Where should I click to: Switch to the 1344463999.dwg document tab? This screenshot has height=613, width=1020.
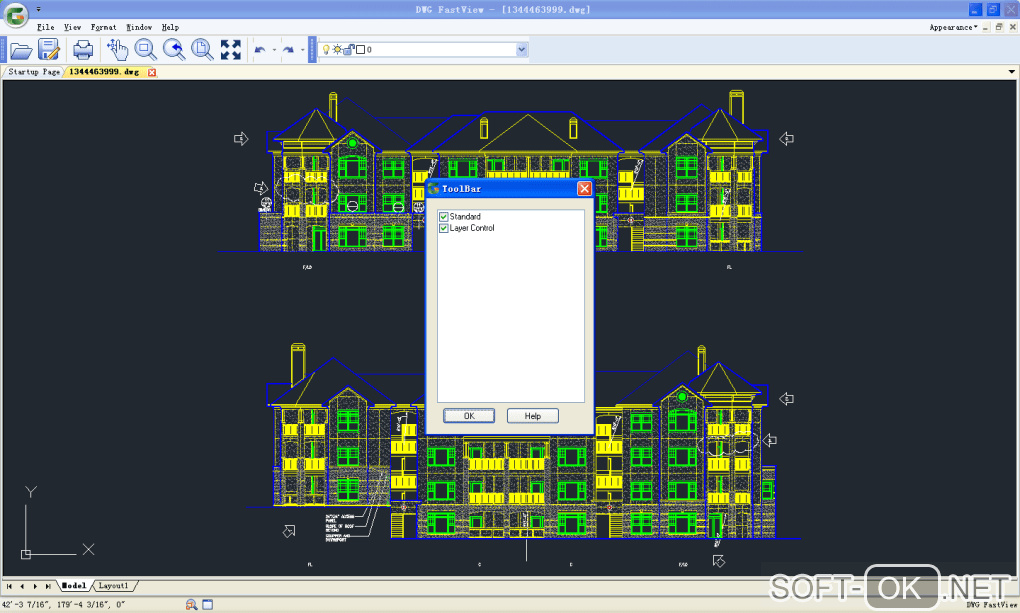[x=104, y=72]
